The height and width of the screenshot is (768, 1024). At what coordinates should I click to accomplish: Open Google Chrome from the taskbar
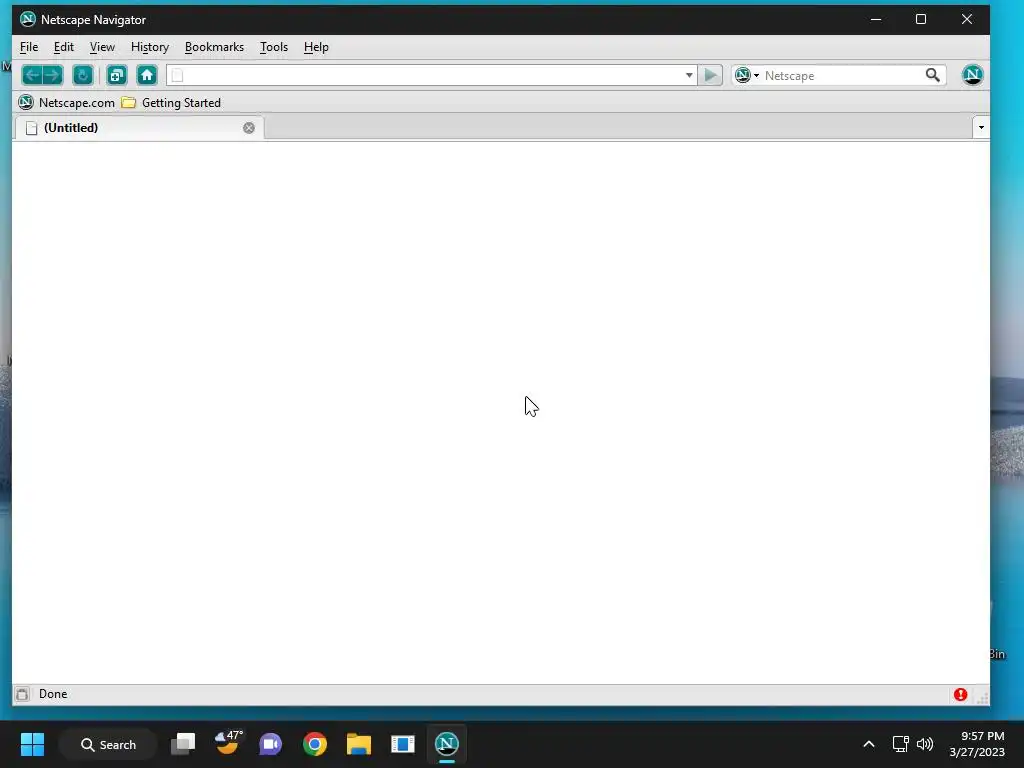pos(315,744)
